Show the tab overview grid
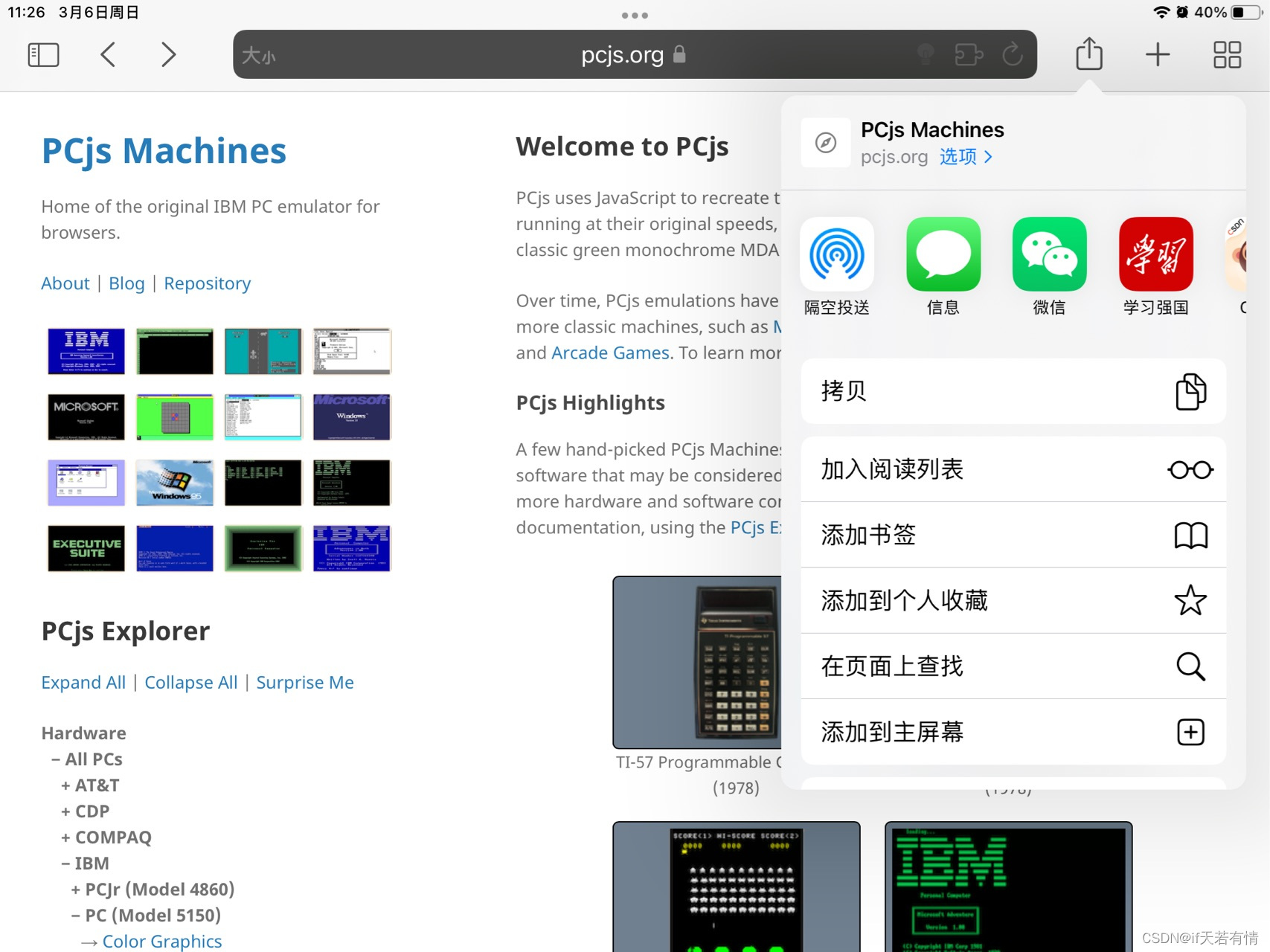This screenshot has height=952, width=1270. pyautogui.click(x=1227, y=54)
